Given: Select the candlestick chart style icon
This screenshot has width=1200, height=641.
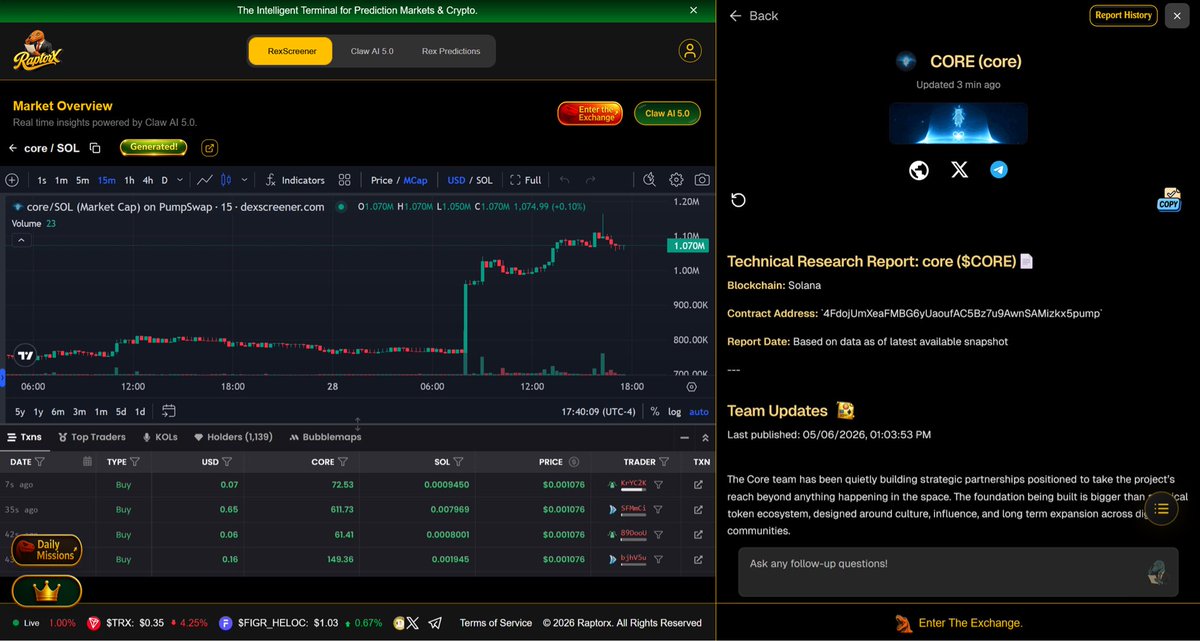Looking at the screenshot, I should coord(226,180).
